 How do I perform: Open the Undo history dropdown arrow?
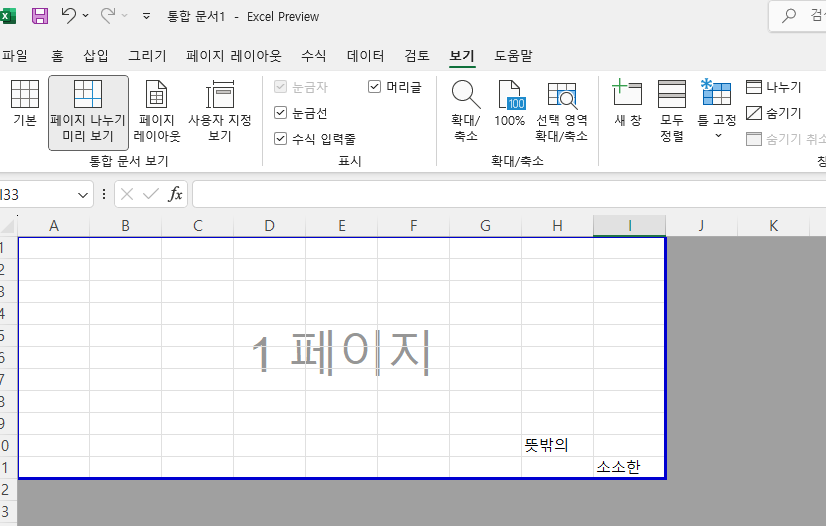86,16
